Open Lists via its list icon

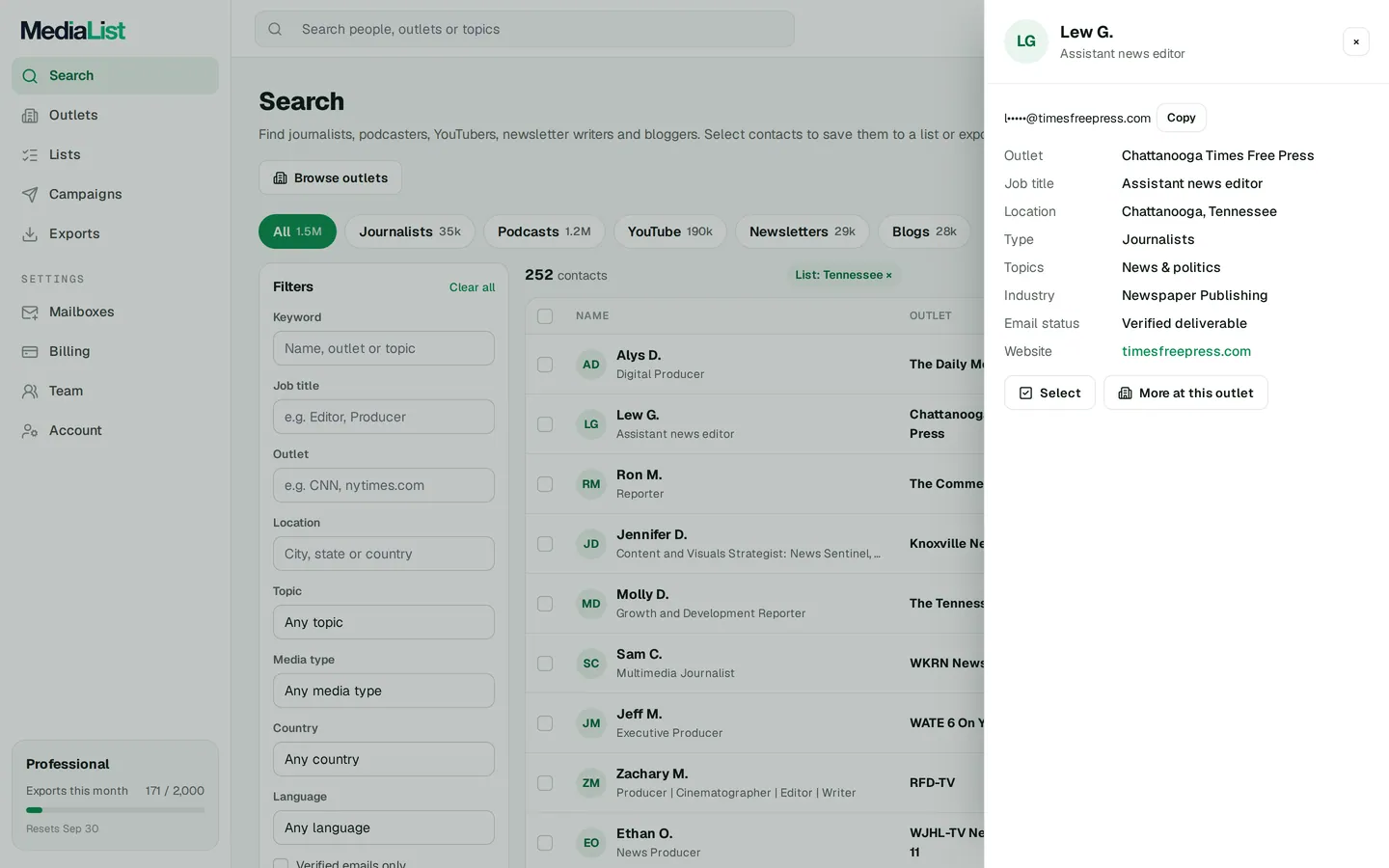tap(30, 155)
